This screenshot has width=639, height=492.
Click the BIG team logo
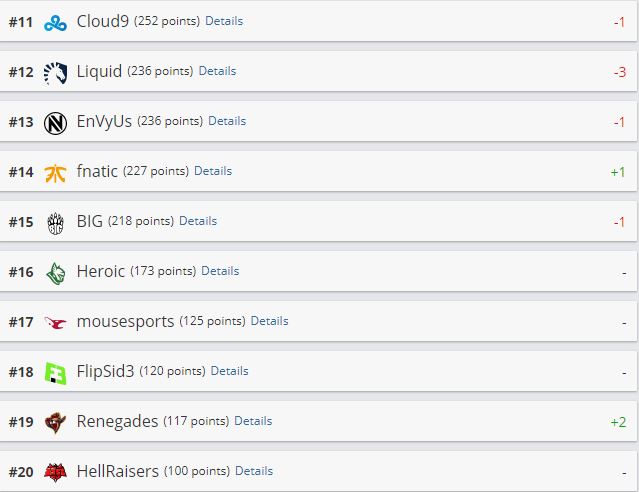[x=55, y=222]
